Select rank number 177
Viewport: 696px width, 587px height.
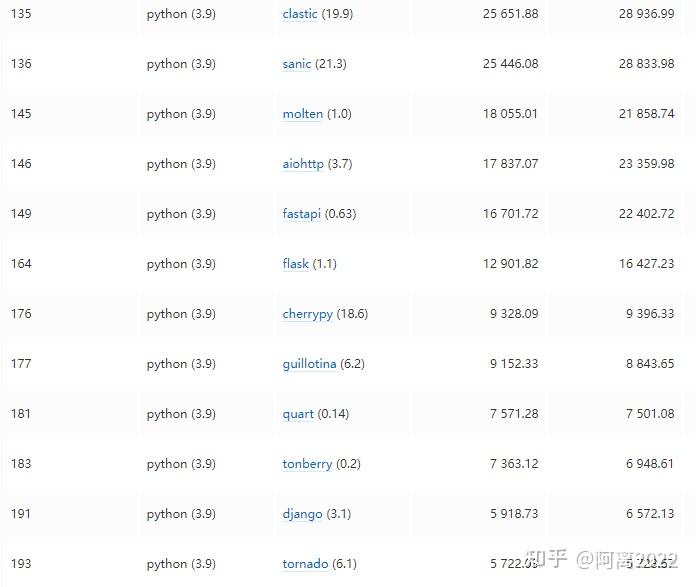[x=21, y=364]
